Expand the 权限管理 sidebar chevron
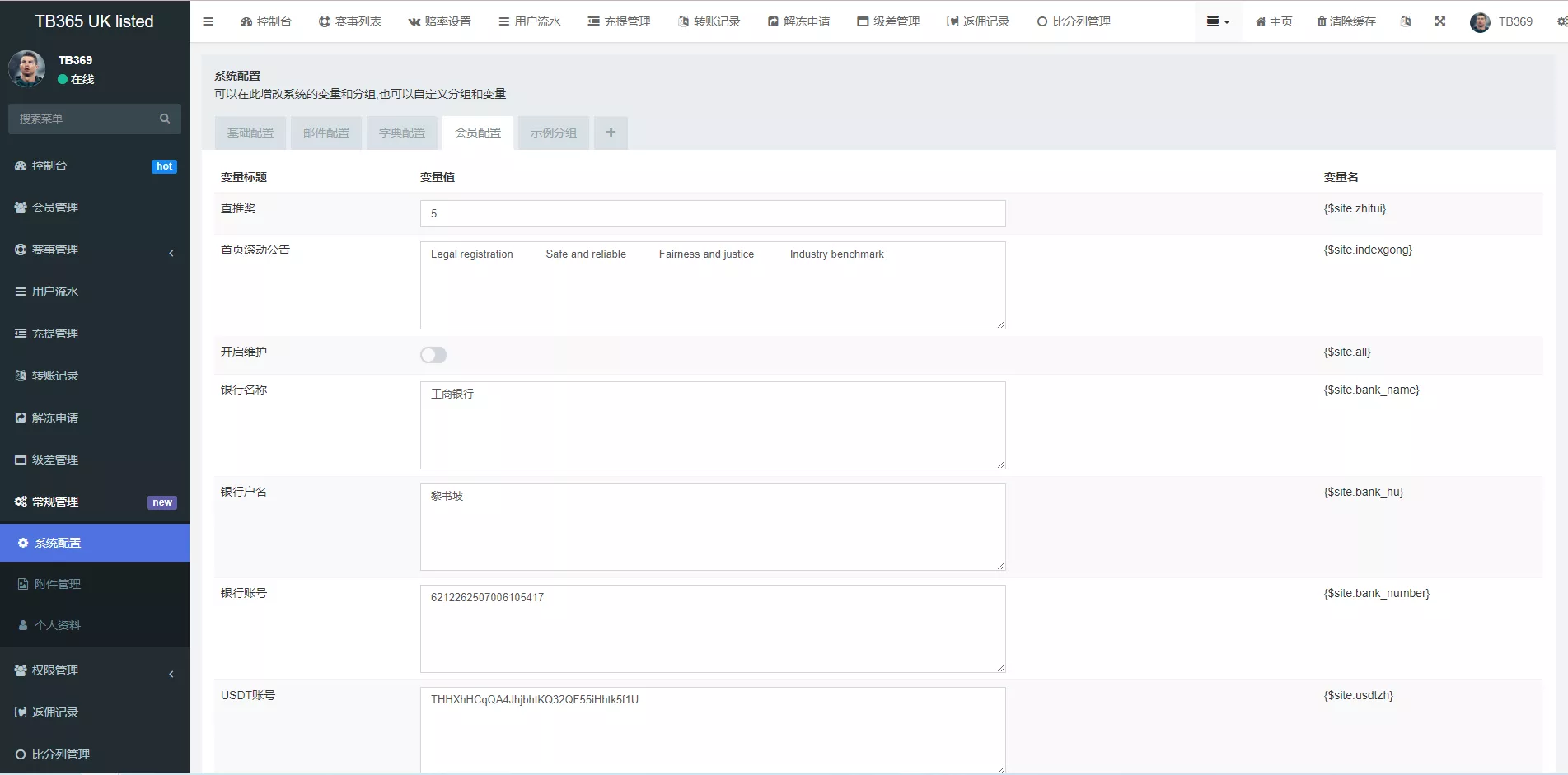This screenshot has width=1568, height=775. (171, 673)
